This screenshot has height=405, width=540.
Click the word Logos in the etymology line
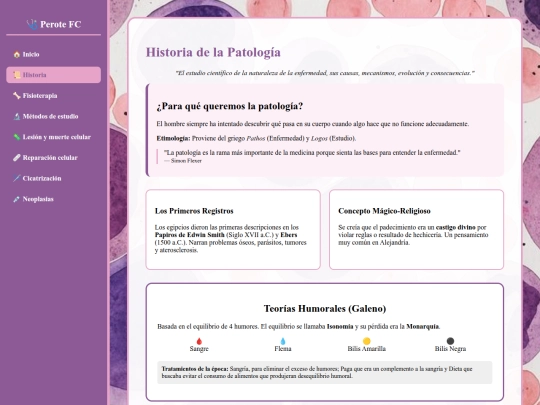point(319,138)
